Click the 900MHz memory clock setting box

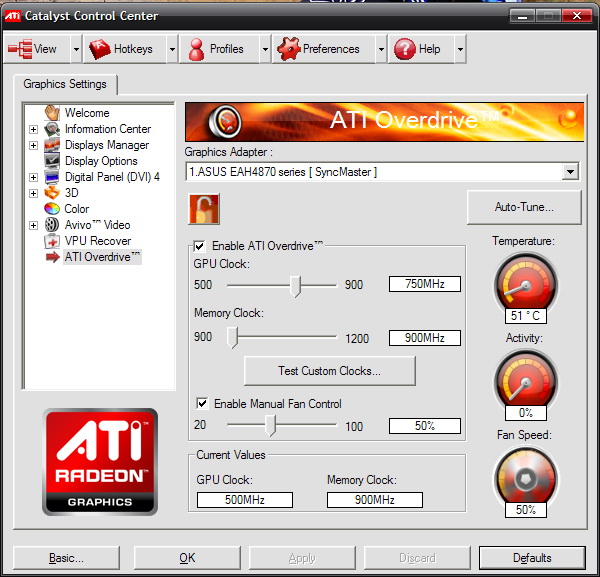pyautogui.click(x=425, y=338)
